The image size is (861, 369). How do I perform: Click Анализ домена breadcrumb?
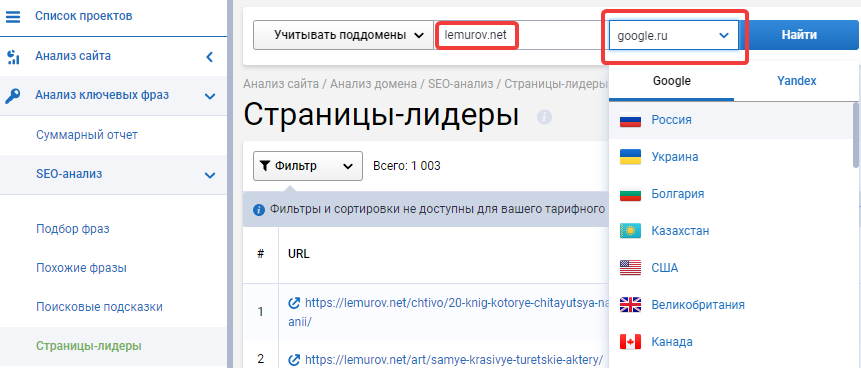click(373, 84)
